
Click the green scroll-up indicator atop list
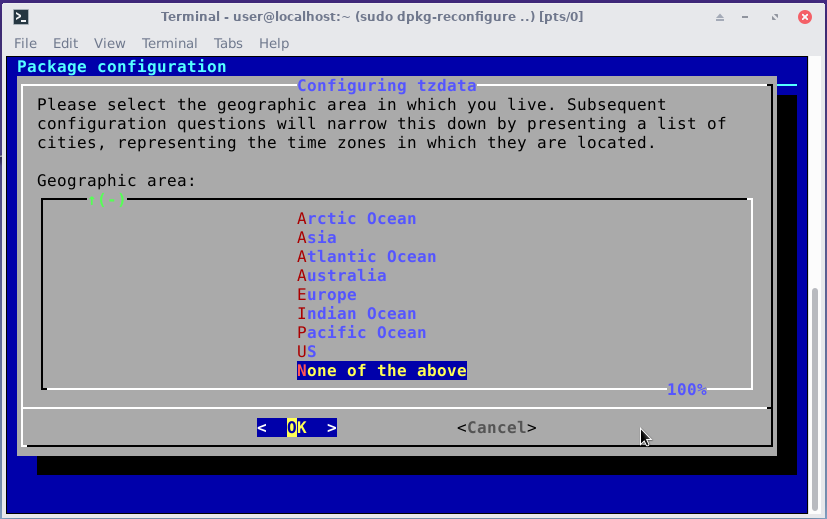(x=107, y=200)
